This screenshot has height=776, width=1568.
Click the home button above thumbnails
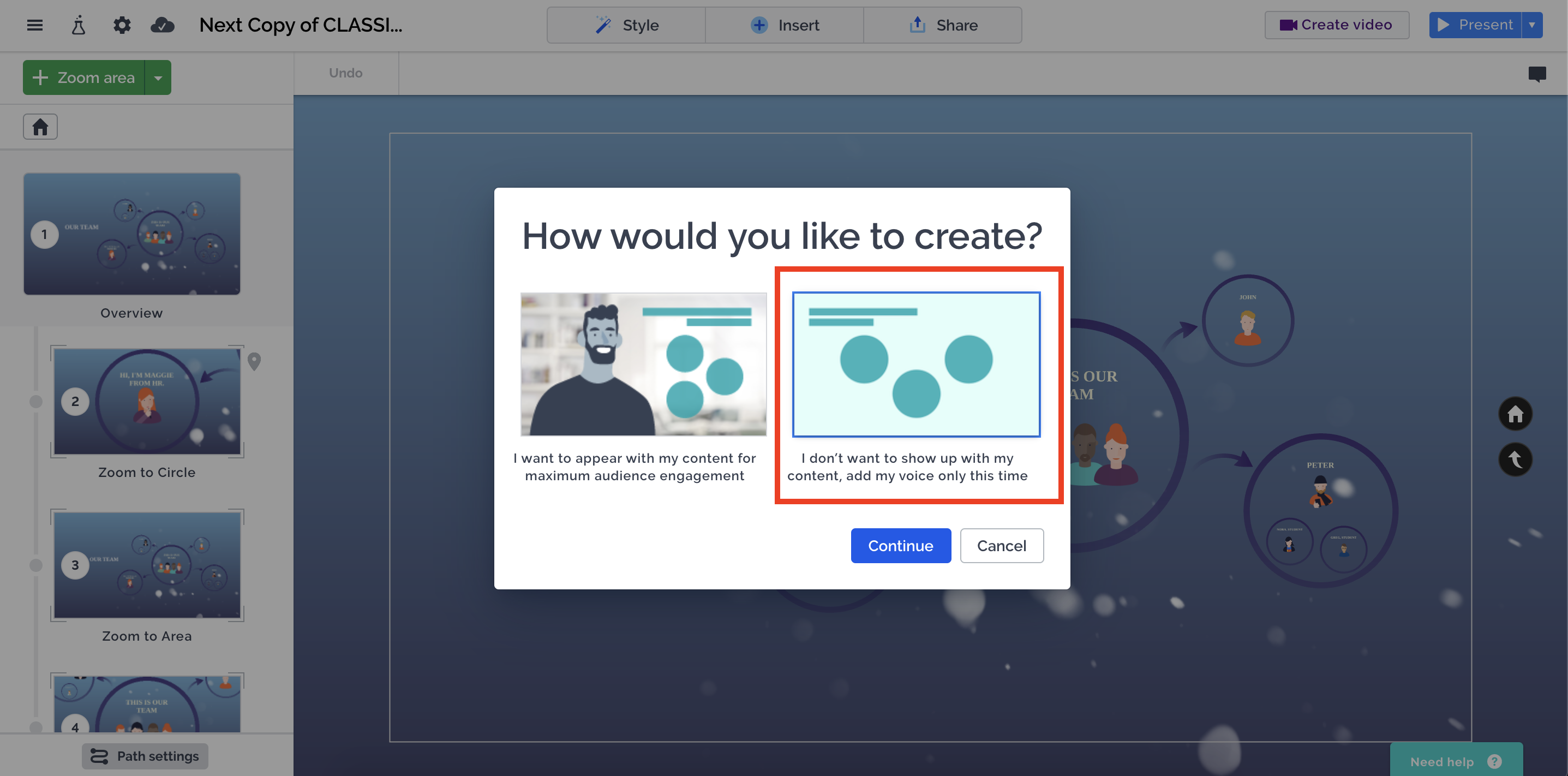(40, 127)
